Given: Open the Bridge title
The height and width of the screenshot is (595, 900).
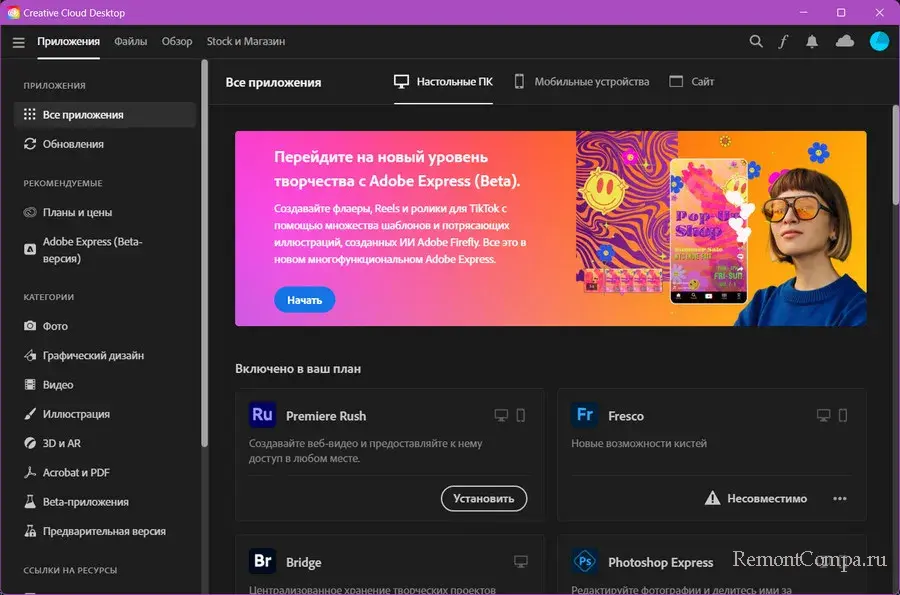Looking at the screenshot, I should coord(304,562).
